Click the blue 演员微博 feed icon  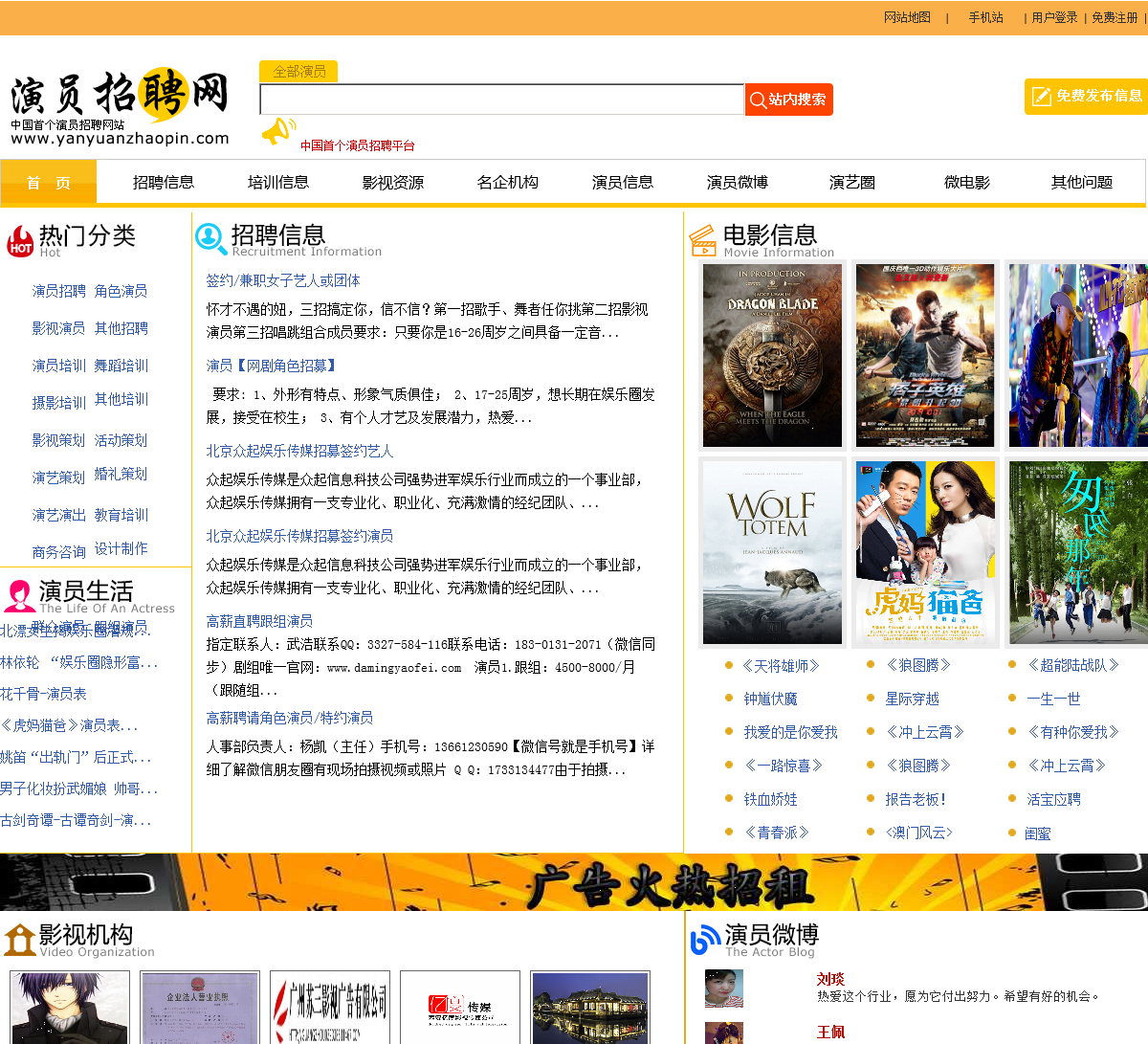click(x=705, y=940)
